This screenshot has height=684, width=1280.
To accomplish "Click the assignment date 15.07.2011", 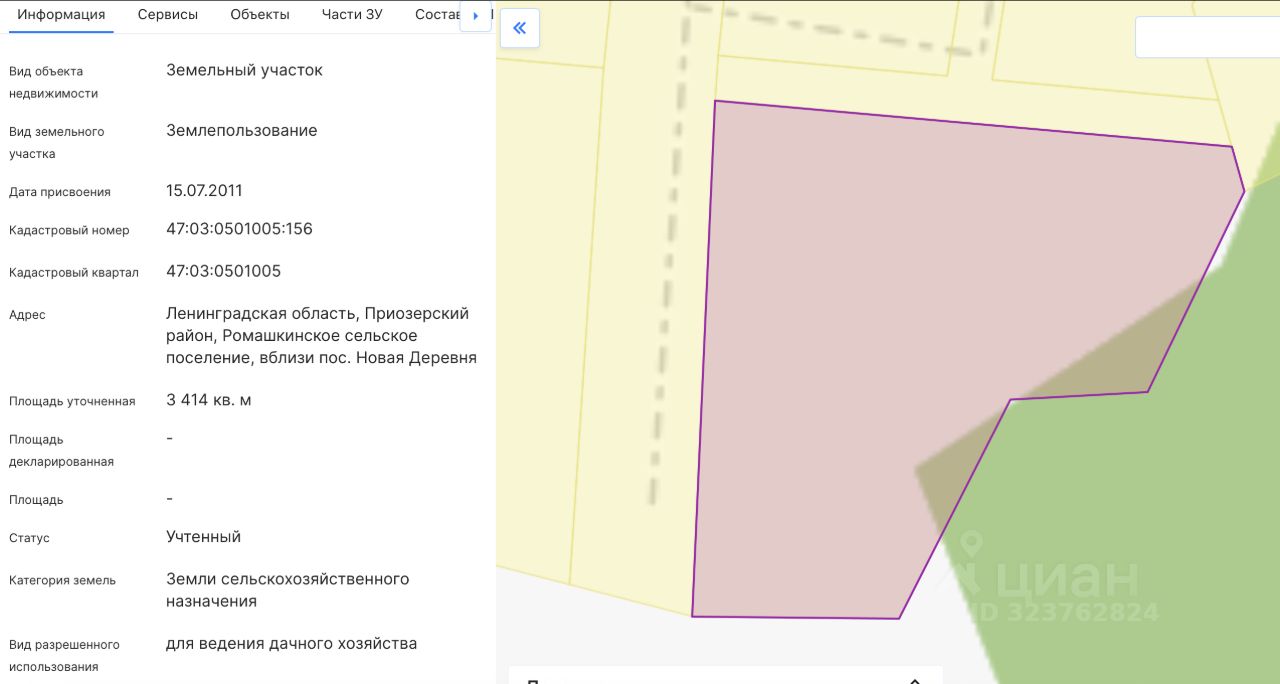I will [204, 190].
